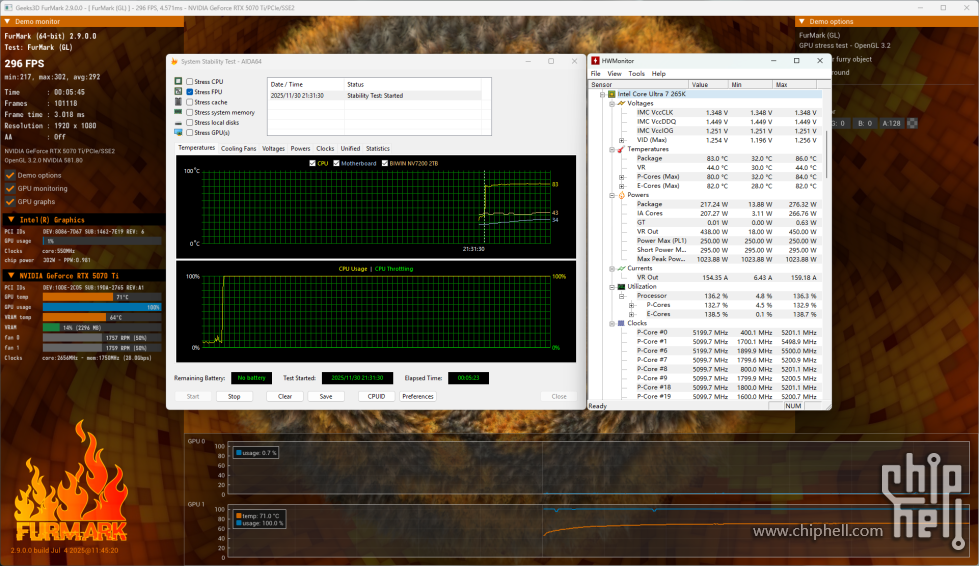Enable the Stress CPU checkbox
Viewport: 979px width, 566px height.
(x=190, y=81)
